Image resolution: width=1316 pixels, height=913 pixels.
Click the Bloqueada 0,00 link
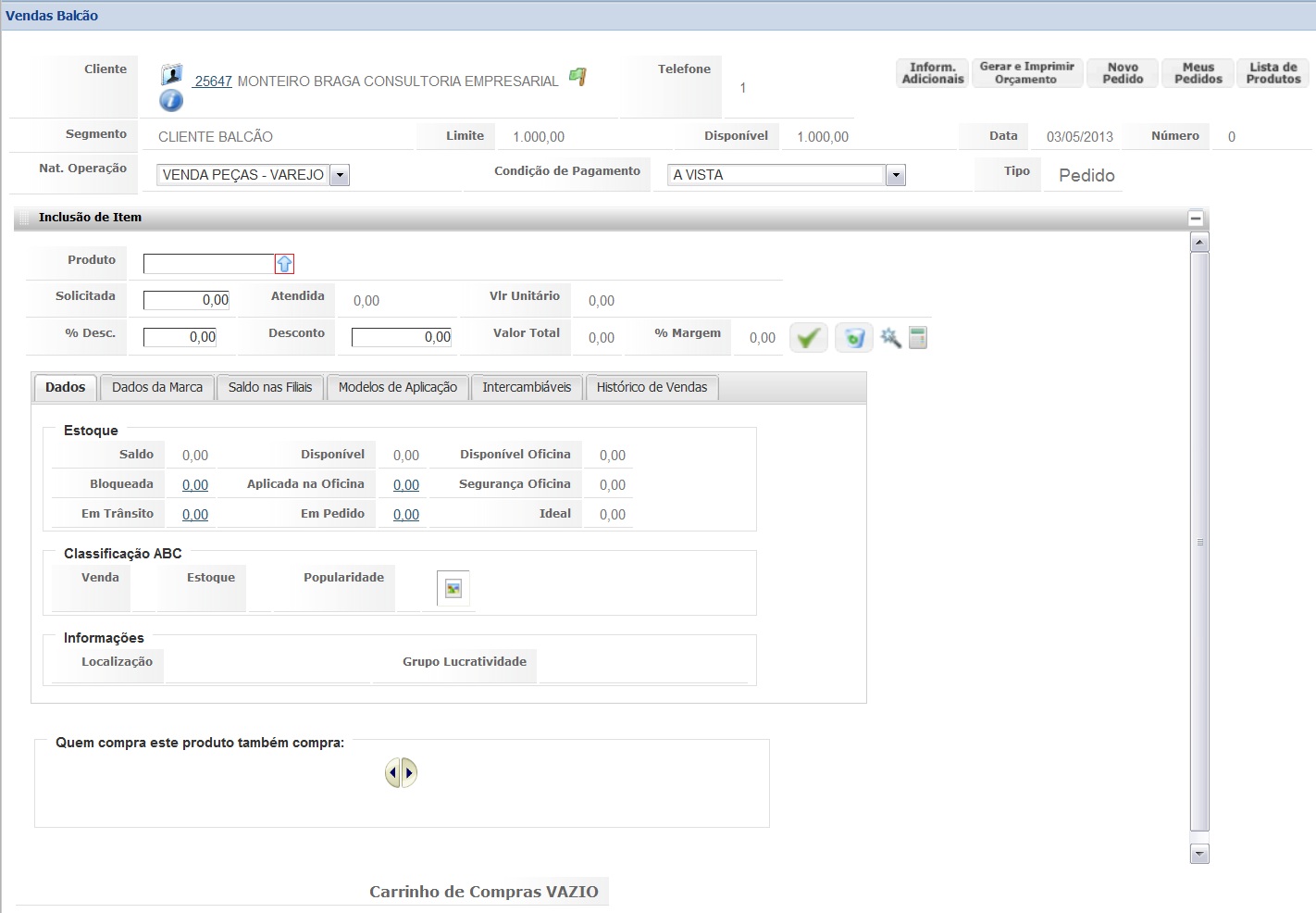pos(195,485)
